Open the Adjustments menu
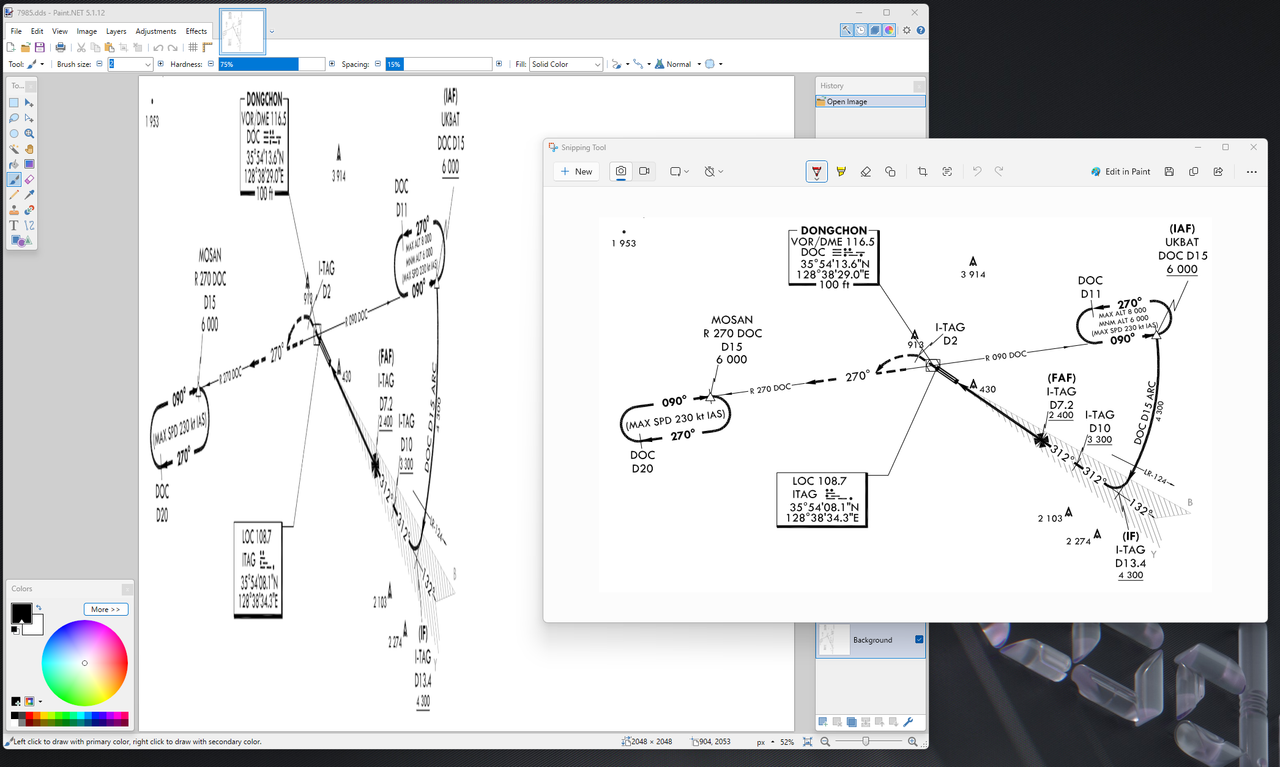Viewport: 1280px width, 767px height. pyautogui.click(x=156, y=31)
